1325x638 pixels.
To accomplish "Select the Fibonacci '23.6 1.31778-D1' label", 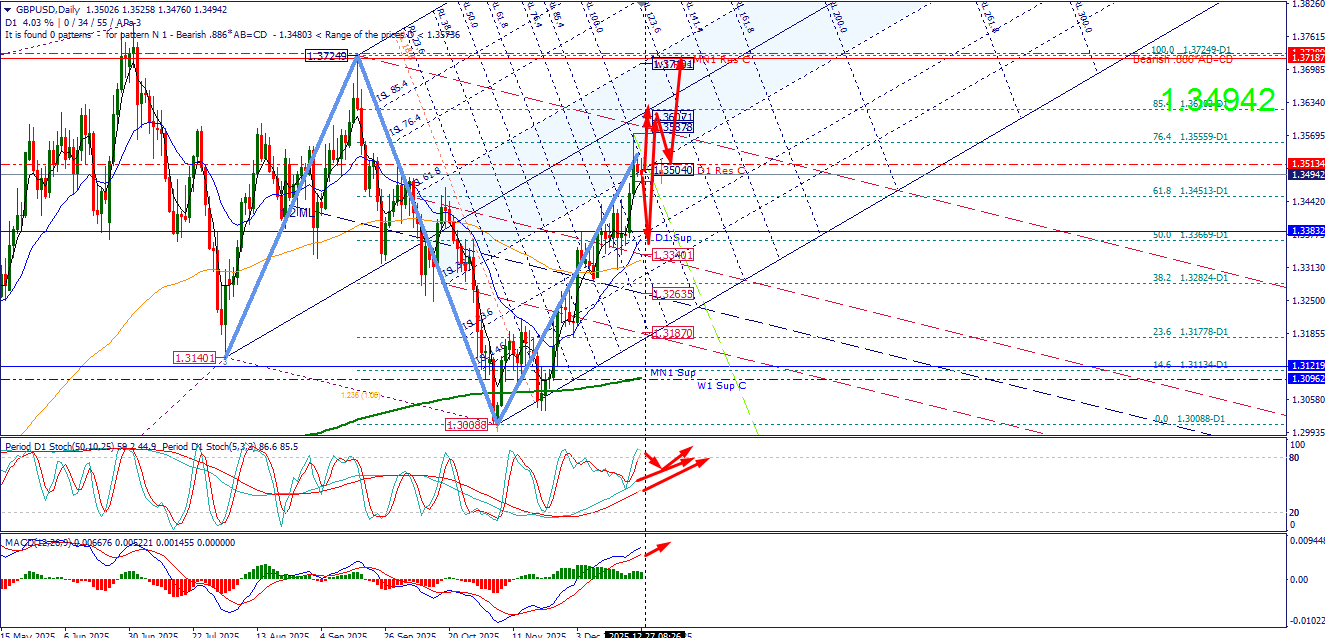I will [x=1189, y=332].
